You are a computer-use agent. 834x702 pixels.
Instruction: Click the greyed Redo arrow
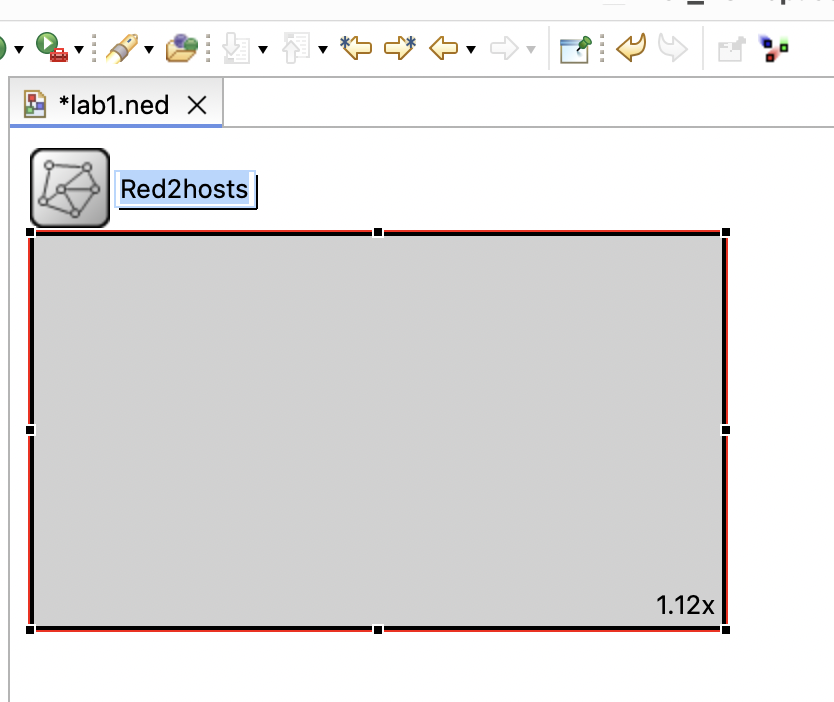pos(672,48)
